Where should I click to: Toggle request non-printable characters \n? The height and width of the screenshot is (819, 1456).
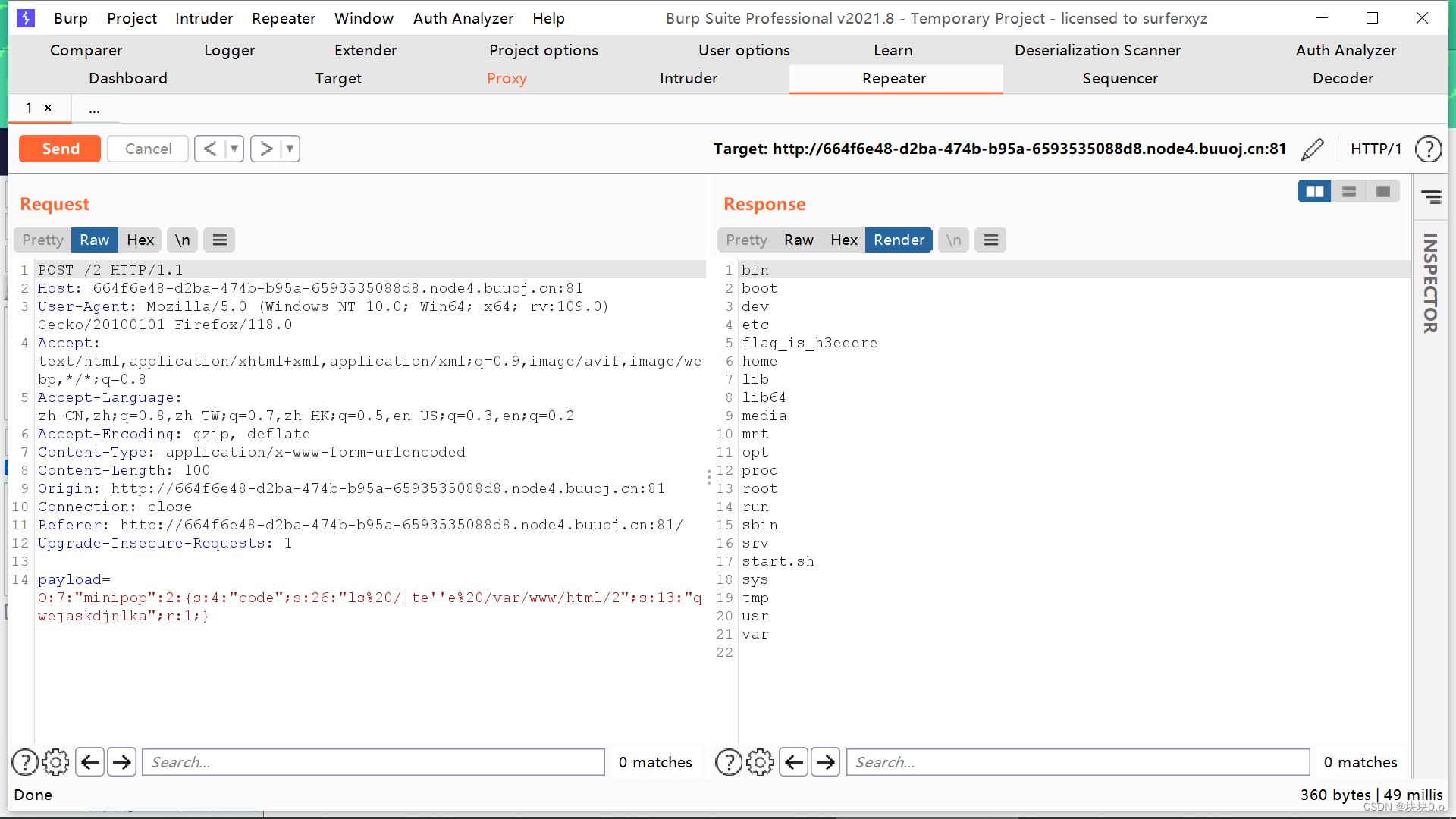click(183, 240)
